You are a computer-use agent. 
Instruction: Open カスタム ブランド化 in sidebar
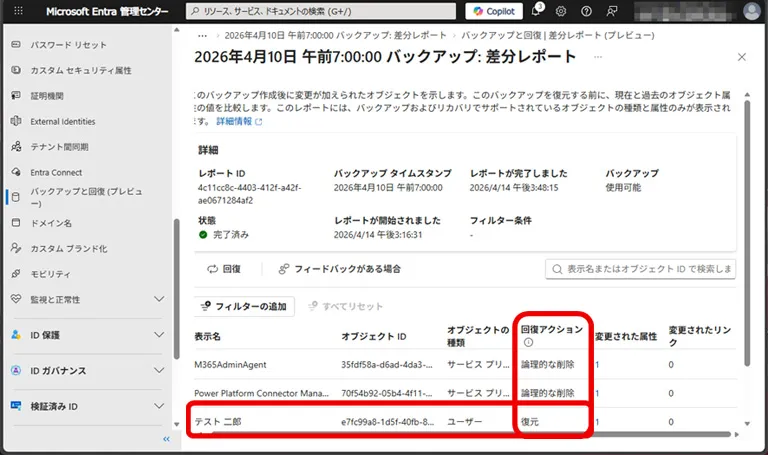(x=69, y=249)
